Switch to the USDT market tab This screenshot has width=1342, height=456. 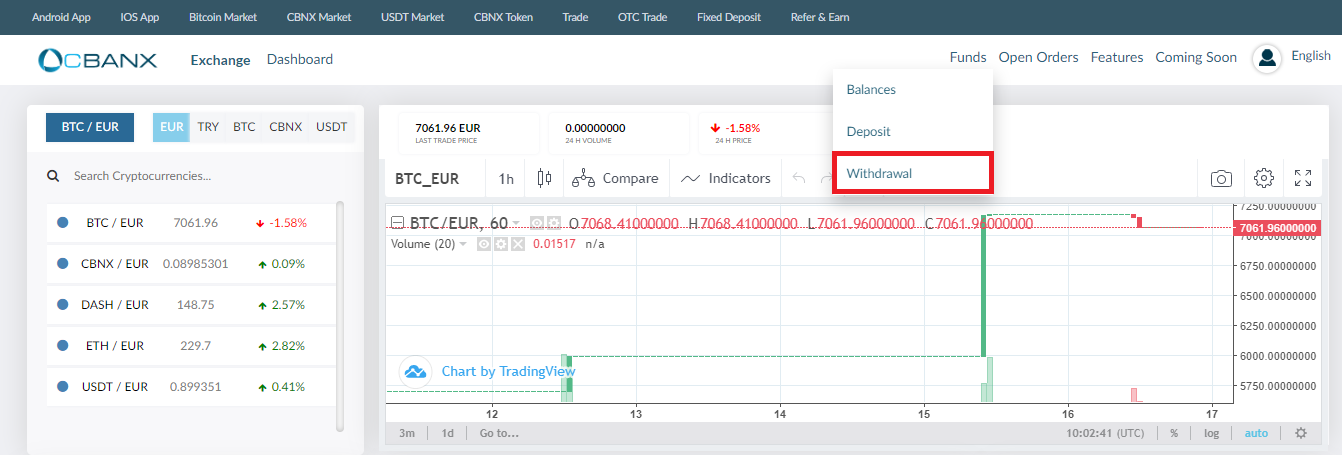332,127
